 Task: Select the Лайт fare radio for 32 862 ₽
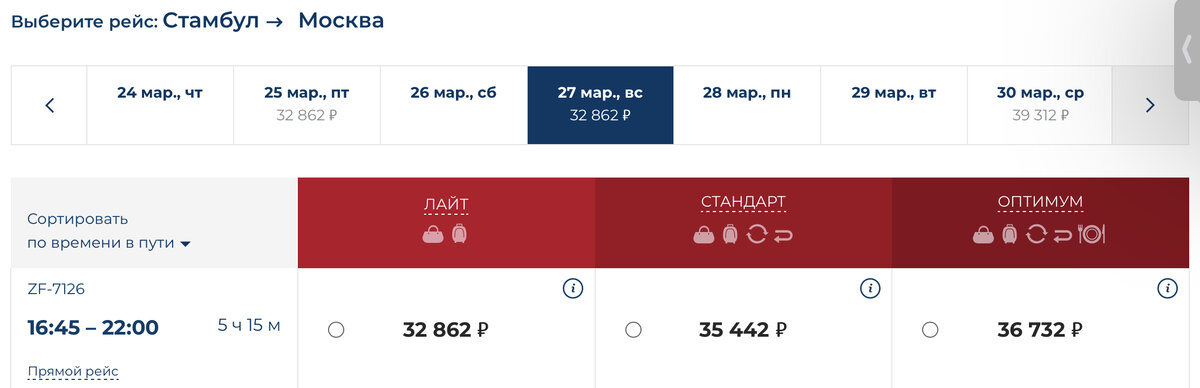[336, 330]
